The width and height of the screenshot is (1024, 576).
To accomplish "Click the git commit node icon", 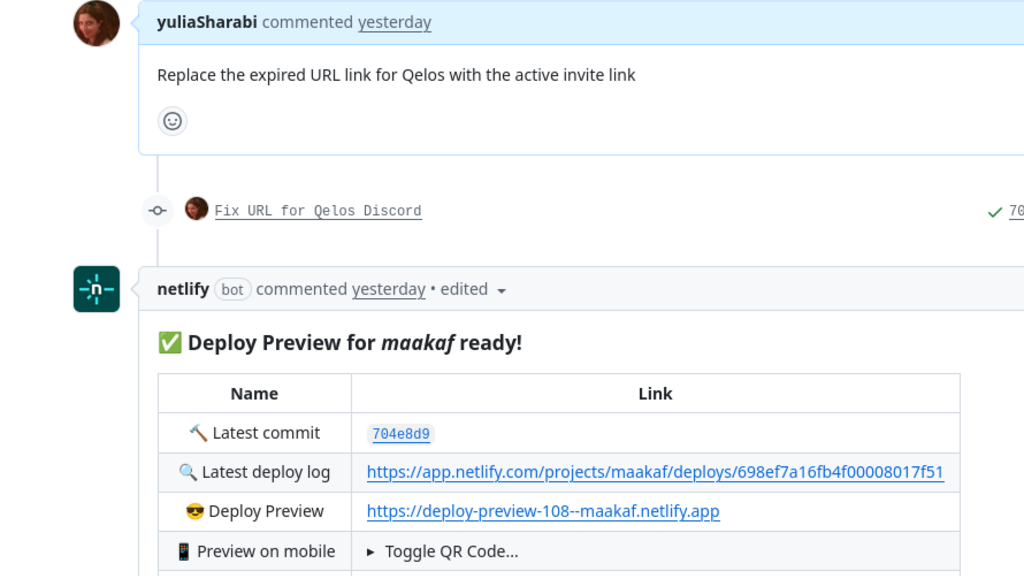I will point(157,211).
